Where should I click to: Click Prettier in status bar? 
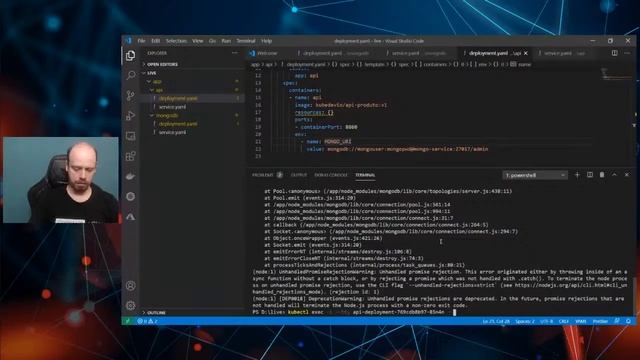pos(600,321)
